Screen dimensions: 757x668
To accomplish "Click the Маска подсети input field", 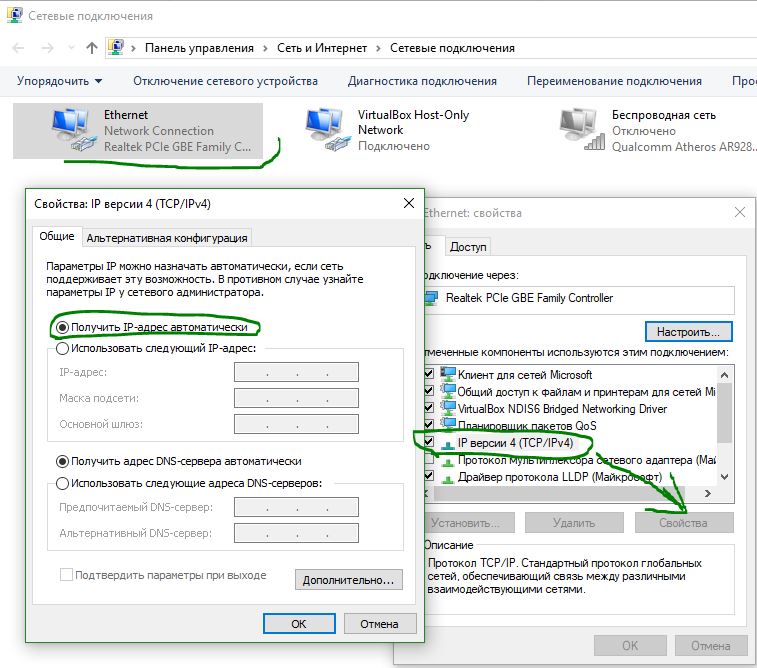I will point(296,398).
